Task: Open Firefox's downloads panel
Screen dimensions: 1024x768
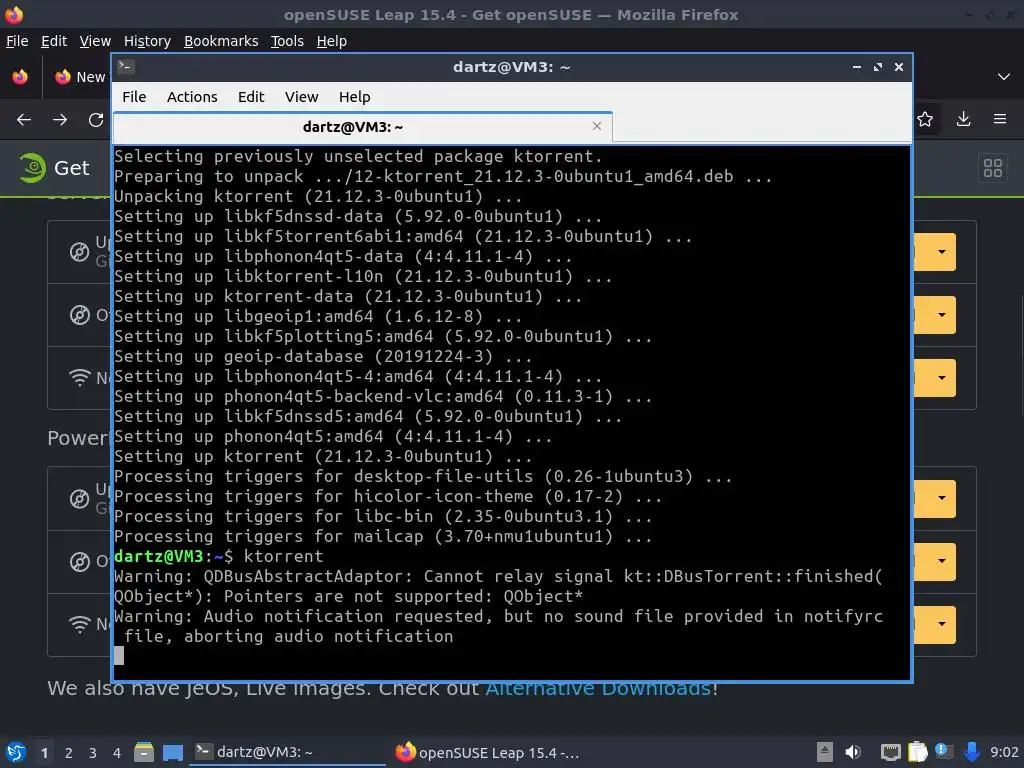Action: (x=963, y=119)
